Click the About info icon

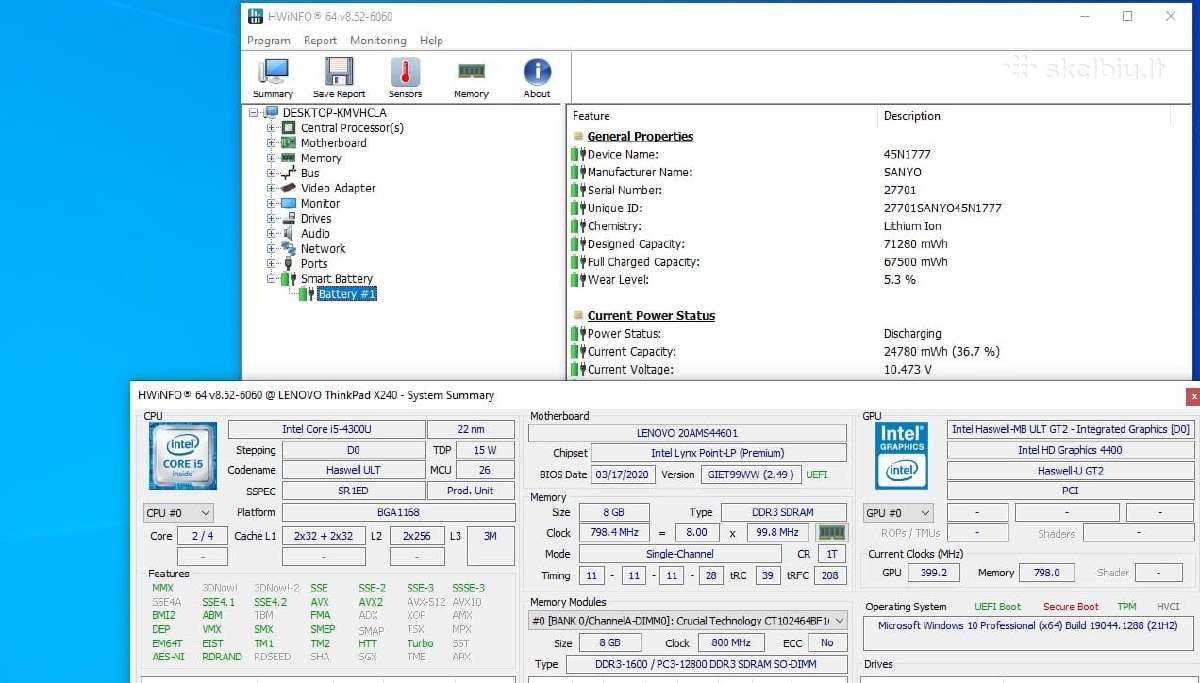click(537, 72)
